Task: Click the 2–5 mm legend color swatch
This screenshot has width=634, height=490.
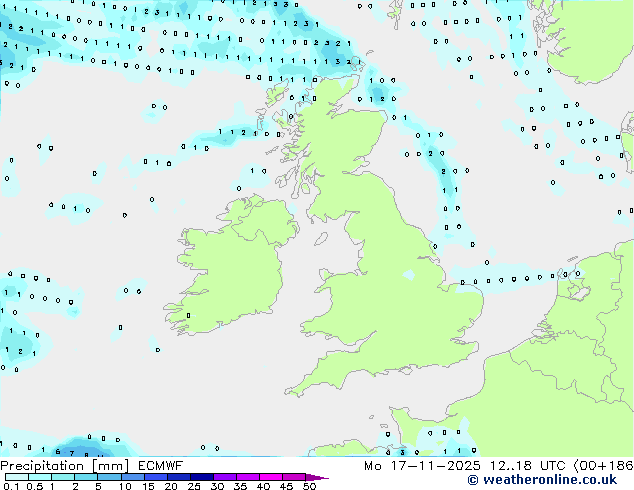Action: (x=86, y=477)
